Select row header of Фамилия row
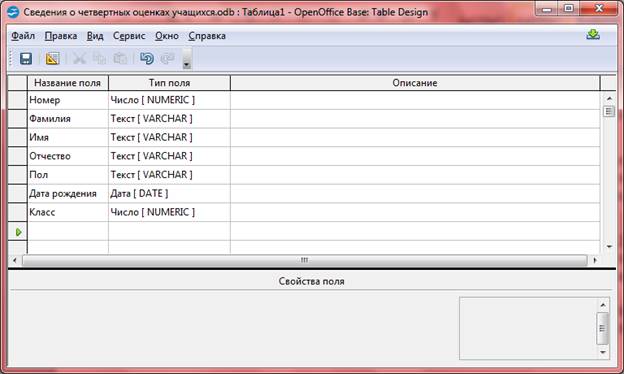Image resolution: width=624 pixels, height=374 pixels. [x=18, y=119]
